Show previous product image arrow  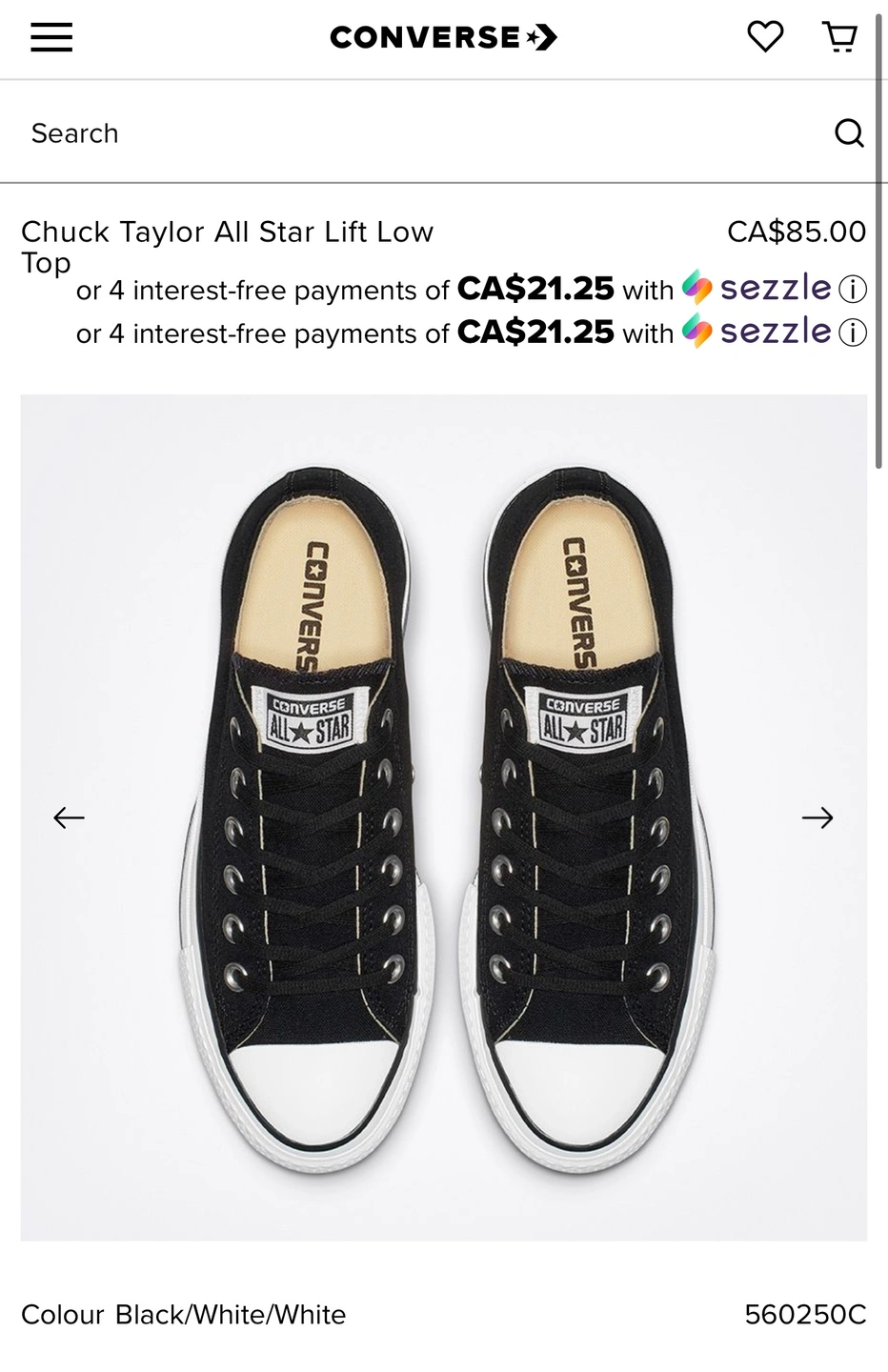pyautogui.click(x=69, y=817)
